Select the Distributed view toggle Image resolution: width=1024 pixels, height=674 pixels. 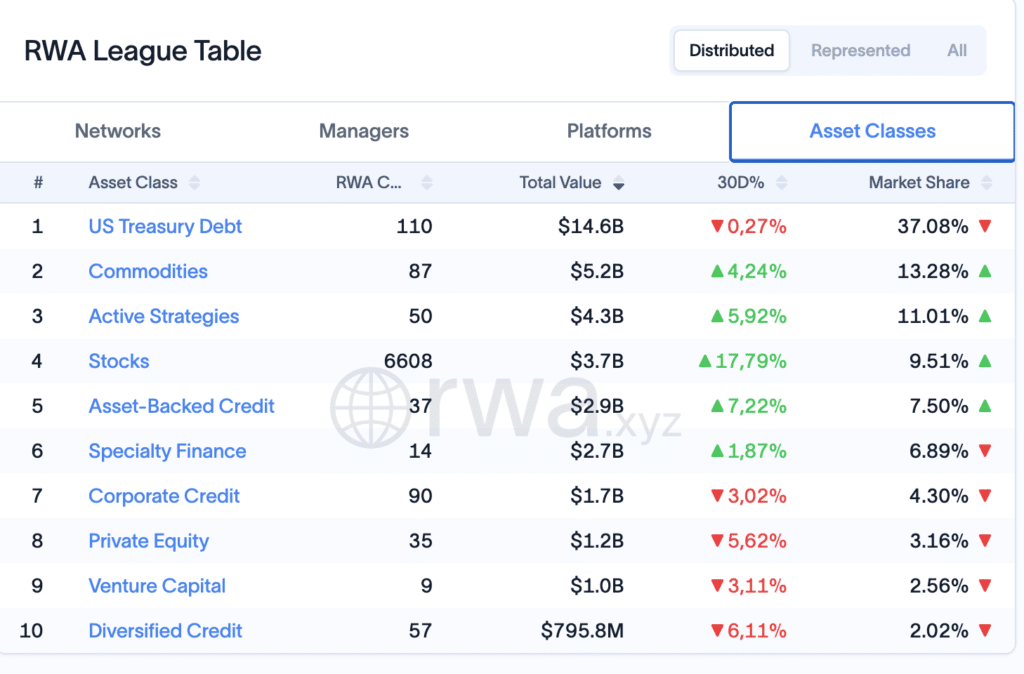click(x=731, y=50)
